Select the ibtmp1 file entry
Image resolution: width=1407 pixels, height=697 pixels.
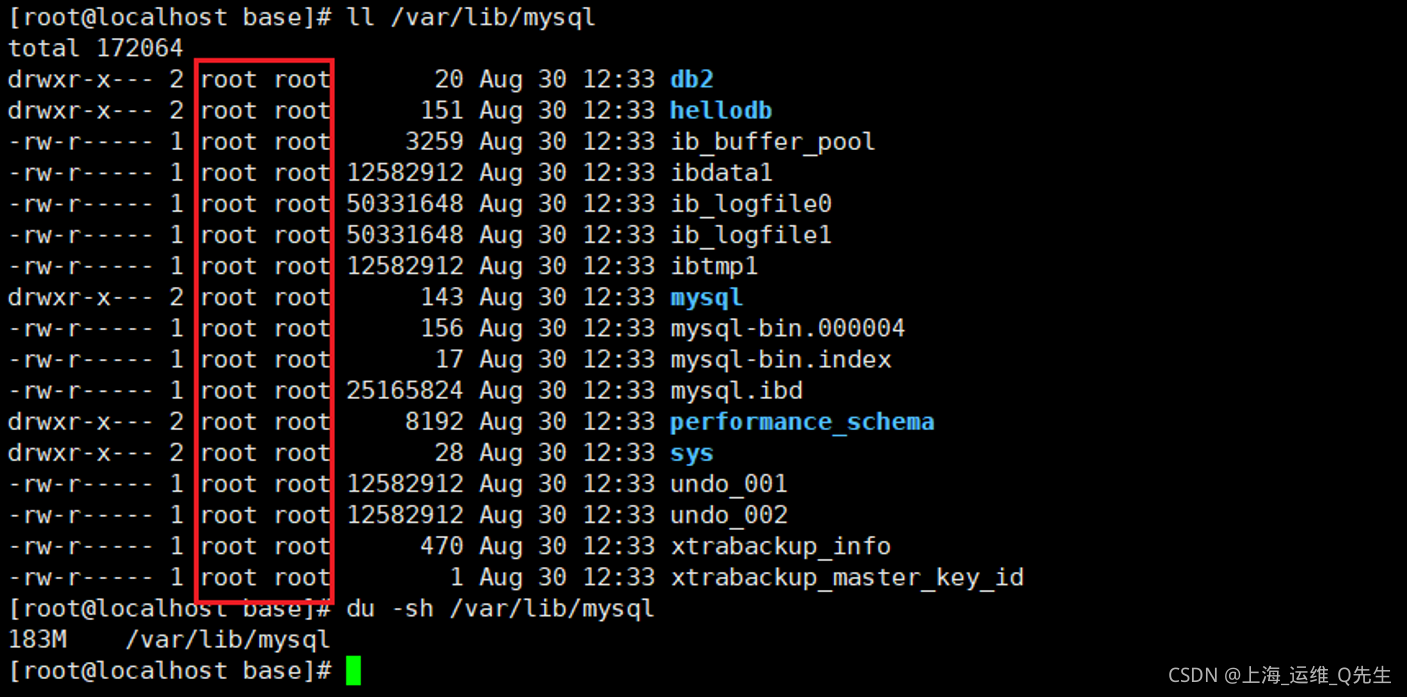(714, 266)
